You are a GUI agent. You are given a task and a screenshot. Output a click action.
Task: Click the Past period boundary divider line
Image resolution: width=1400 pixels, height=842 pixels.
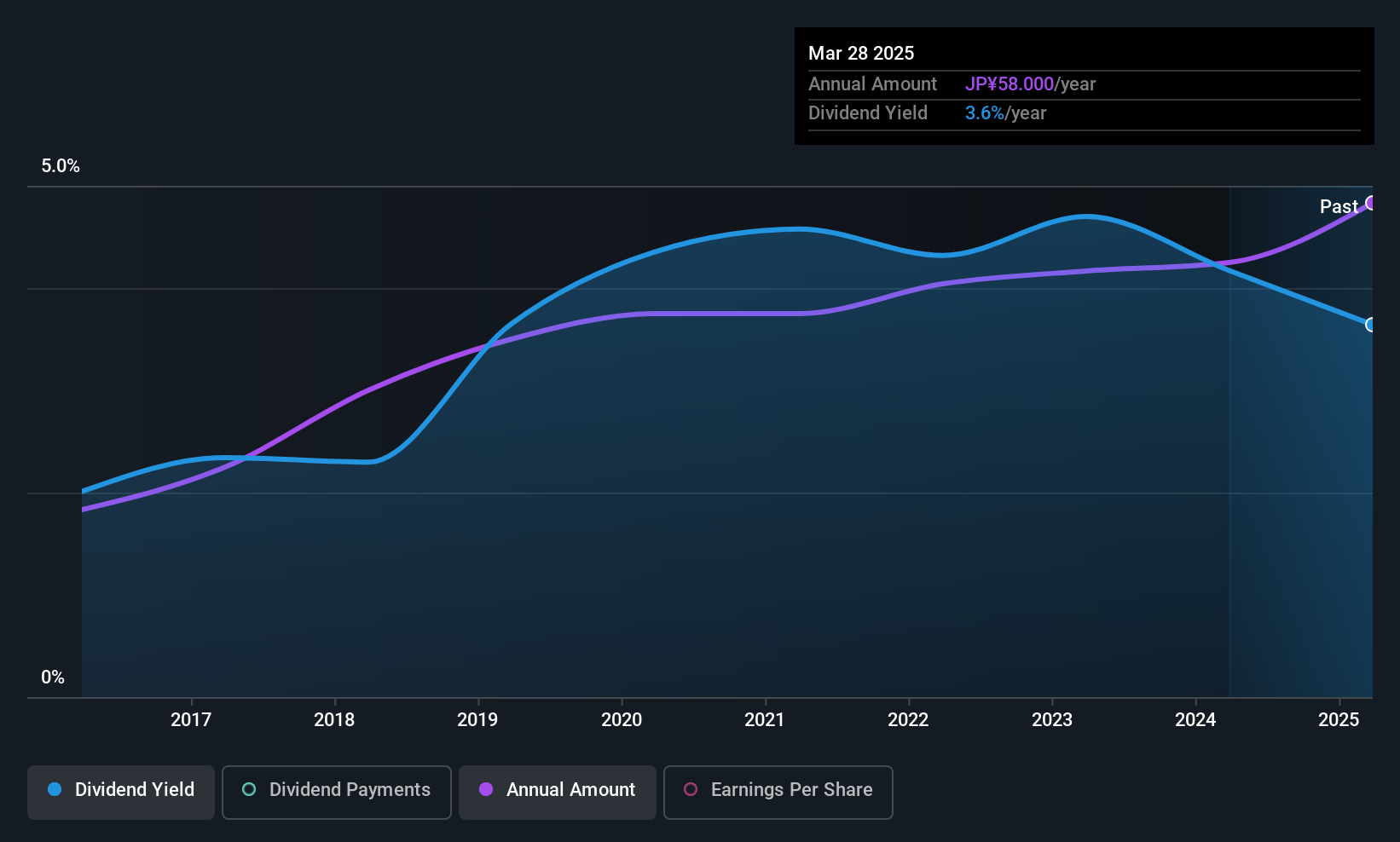click(1229, 426)
